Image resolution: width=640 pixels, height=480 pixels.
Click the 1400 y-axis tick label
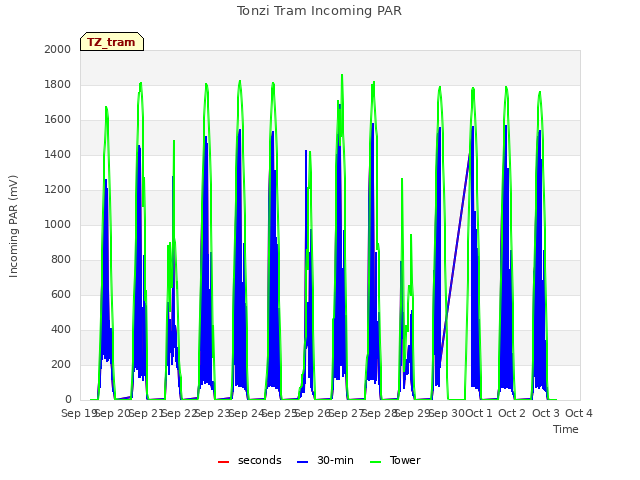[58, 154]
